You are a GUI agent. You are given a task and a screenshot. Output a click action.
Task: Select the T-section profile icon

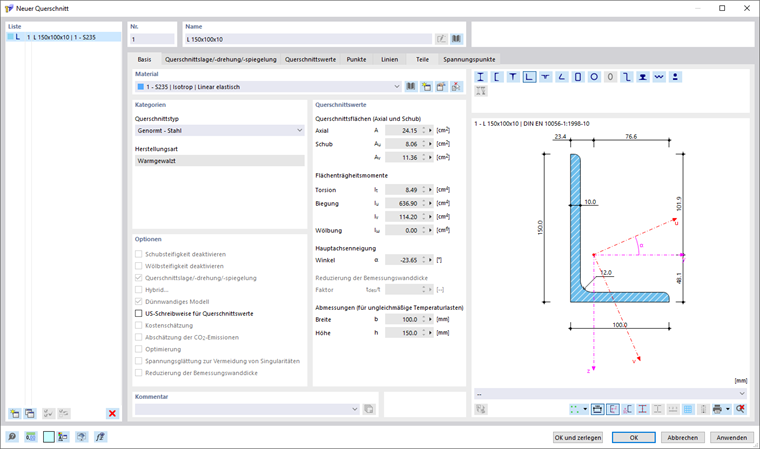(513, 77)
